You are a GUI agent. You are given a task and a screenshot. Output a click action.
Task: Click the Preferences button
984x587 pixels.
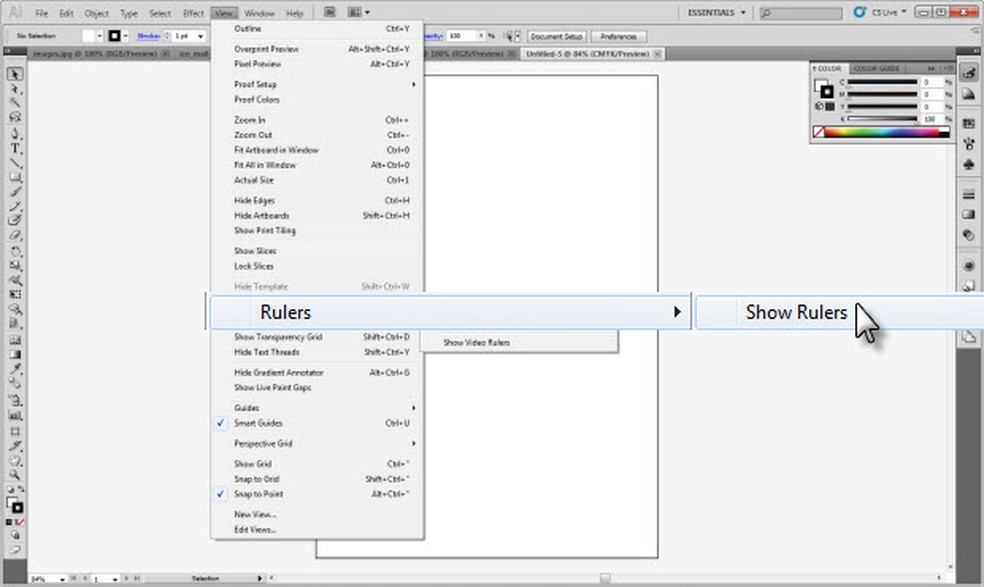point(619,36)
